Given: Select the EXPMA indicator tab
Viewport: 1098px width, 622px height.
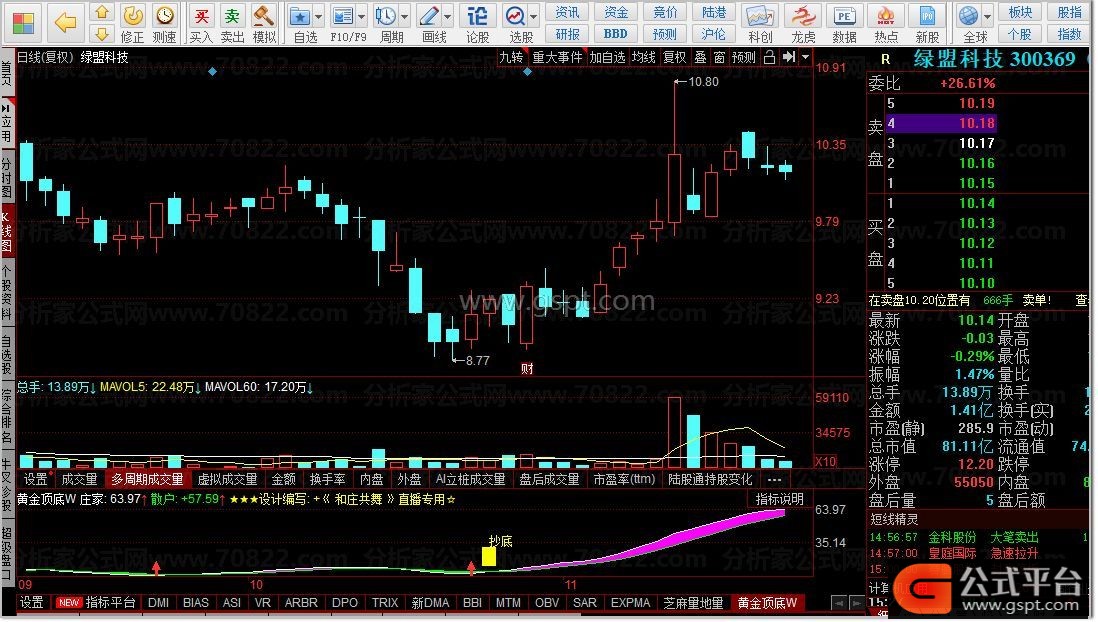Looking at the screenshot, I should tap(630, 602).
